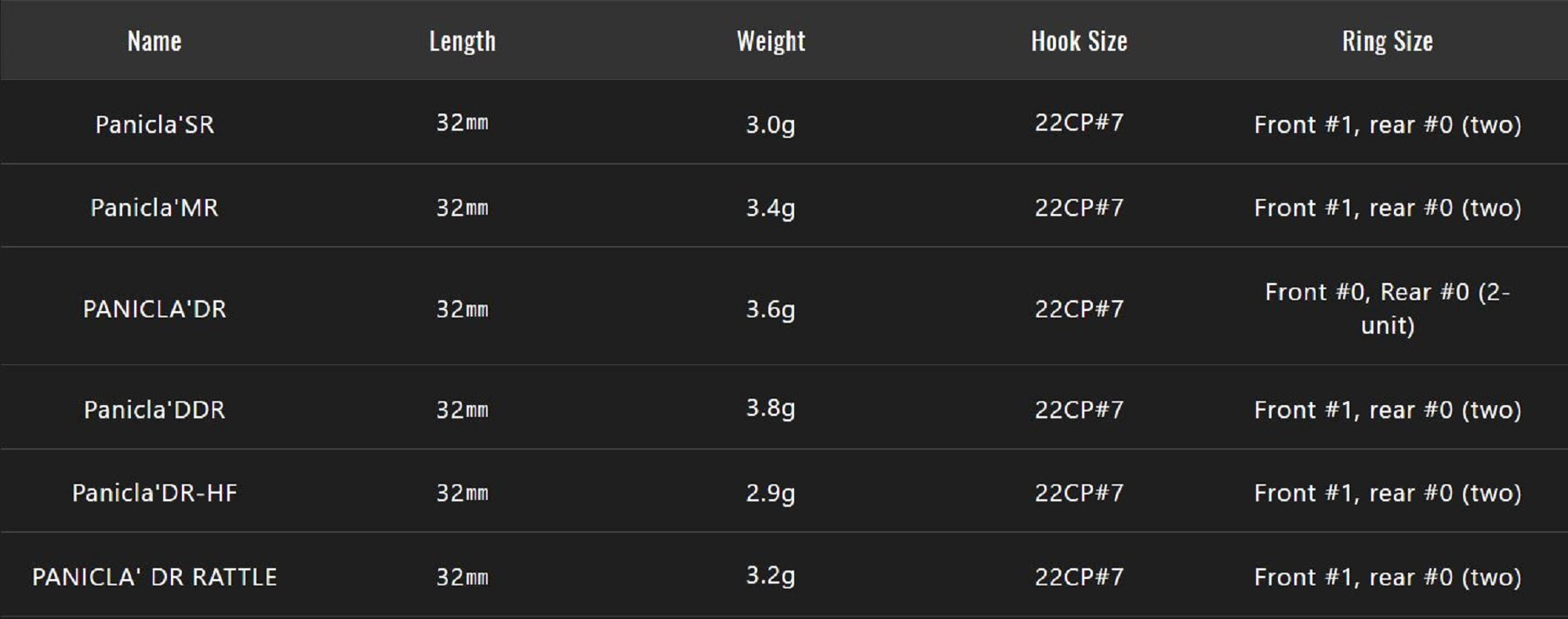
Task: Select the Panicla'DR-HF name cell
Action: [x=154, y=493]
